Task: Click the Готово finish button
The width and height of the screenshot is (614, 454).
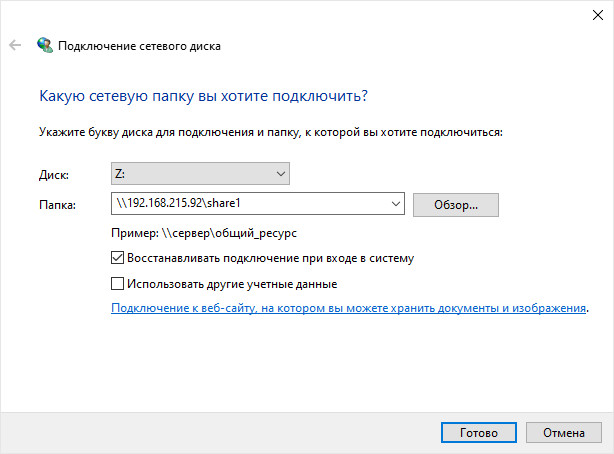Action: tap(479, 432)
